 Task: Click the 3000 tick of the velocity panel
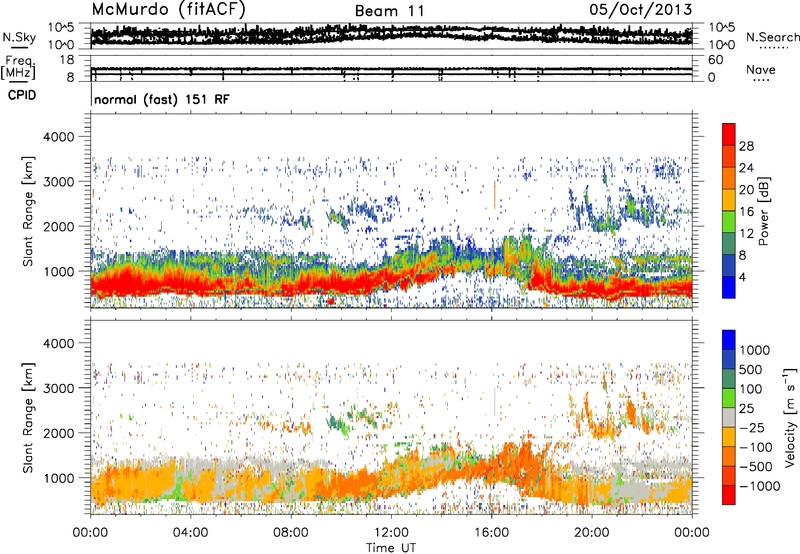tap(58, 388)
